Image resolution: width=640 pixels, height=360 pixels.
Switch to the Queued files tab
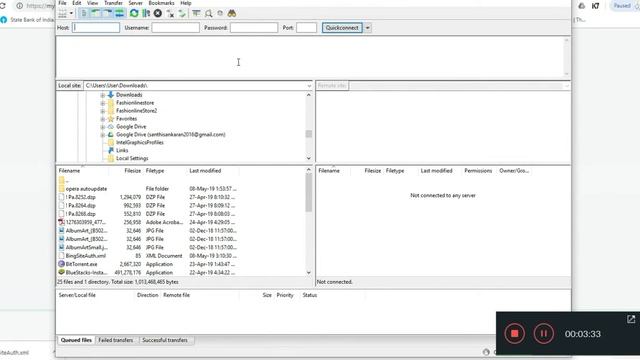coord(76,340)
